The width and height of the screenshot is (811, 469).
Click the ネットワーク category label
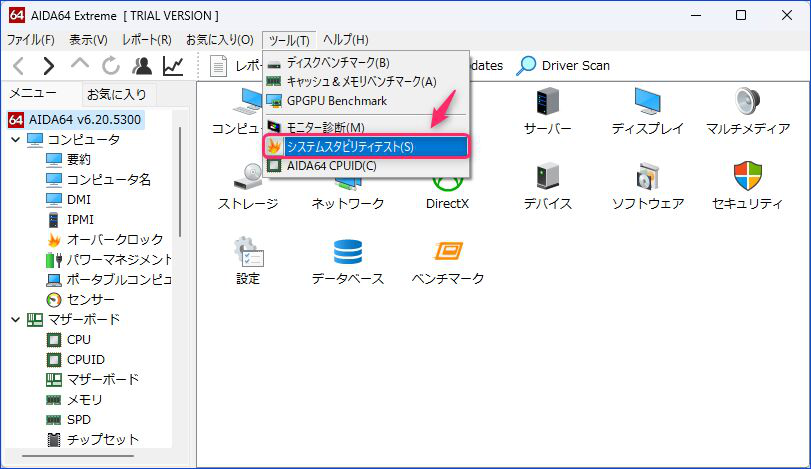tap(348, 204)
